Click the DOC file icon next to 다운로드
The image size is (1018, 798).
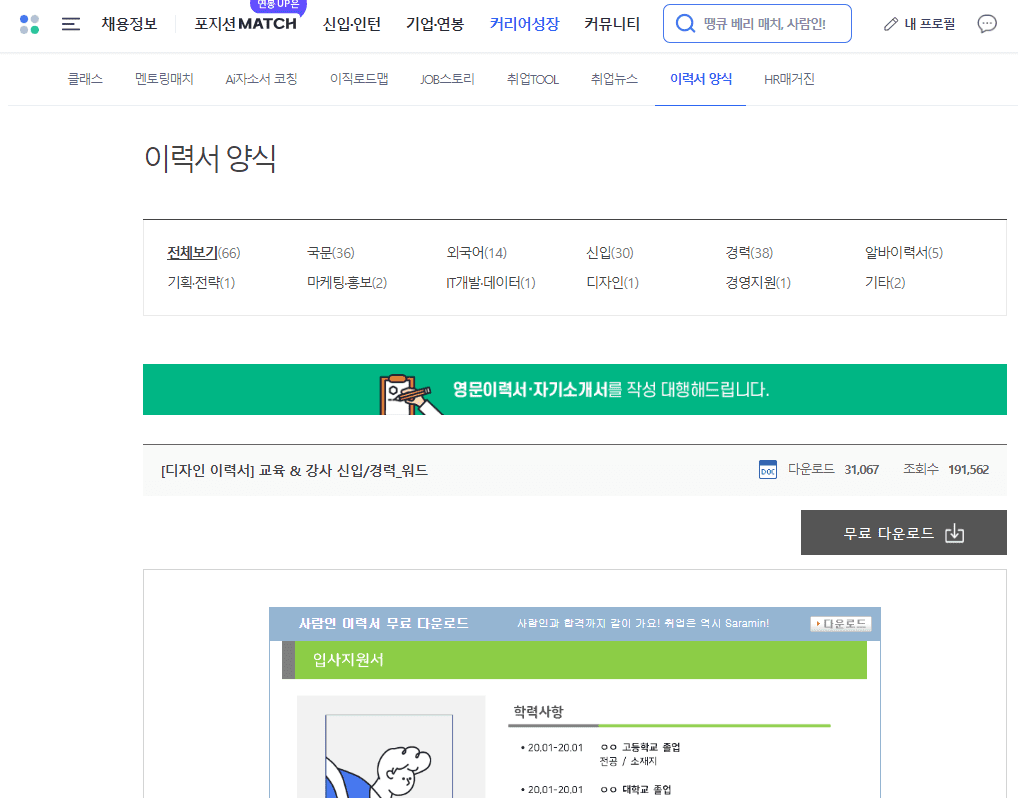pos(767,468)
